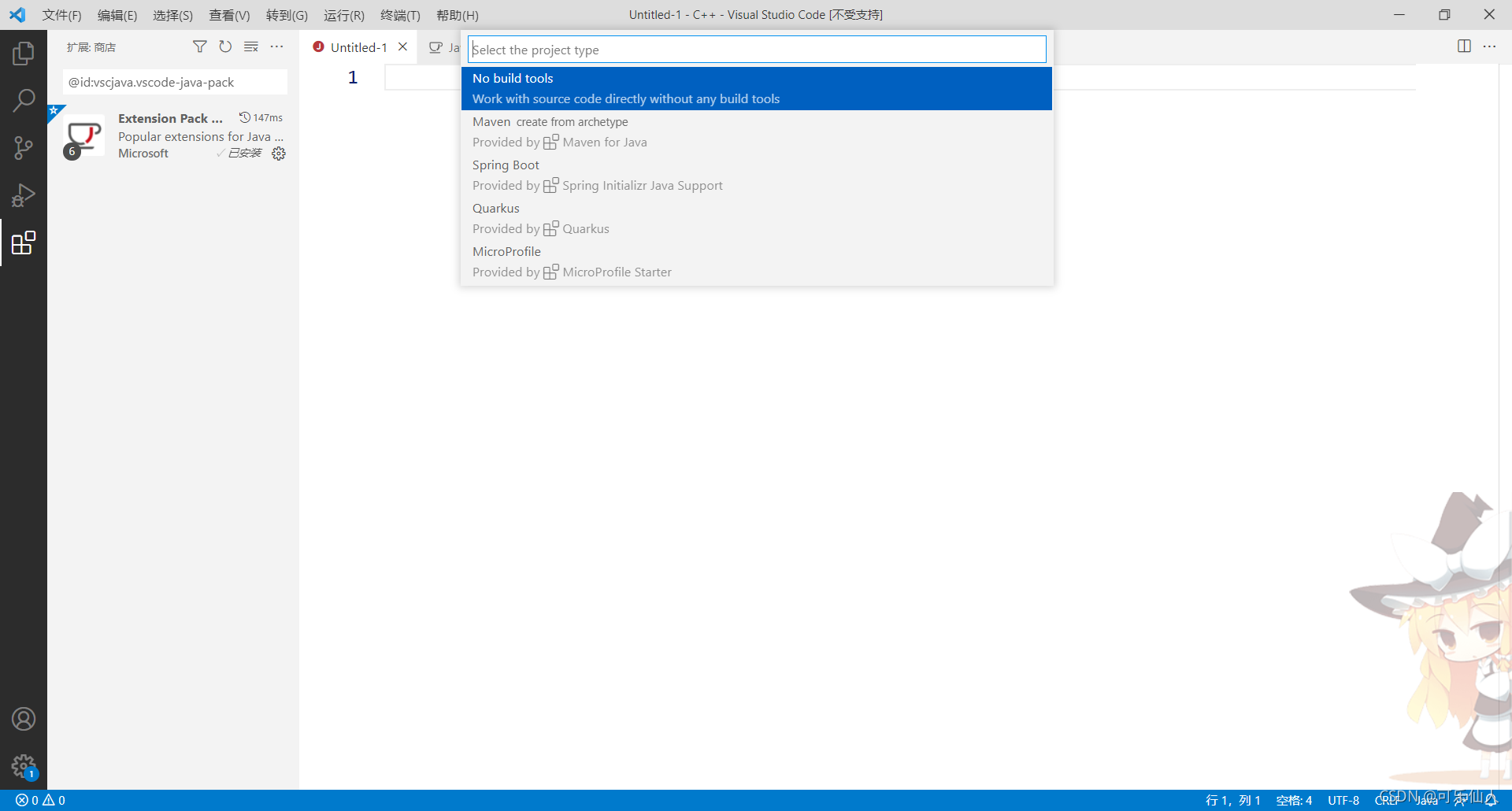Viewport: 1512px width, 811px height.
Task: Open the 帮助(H) menu
Action: pyautogui.click(x=458, y=15)
